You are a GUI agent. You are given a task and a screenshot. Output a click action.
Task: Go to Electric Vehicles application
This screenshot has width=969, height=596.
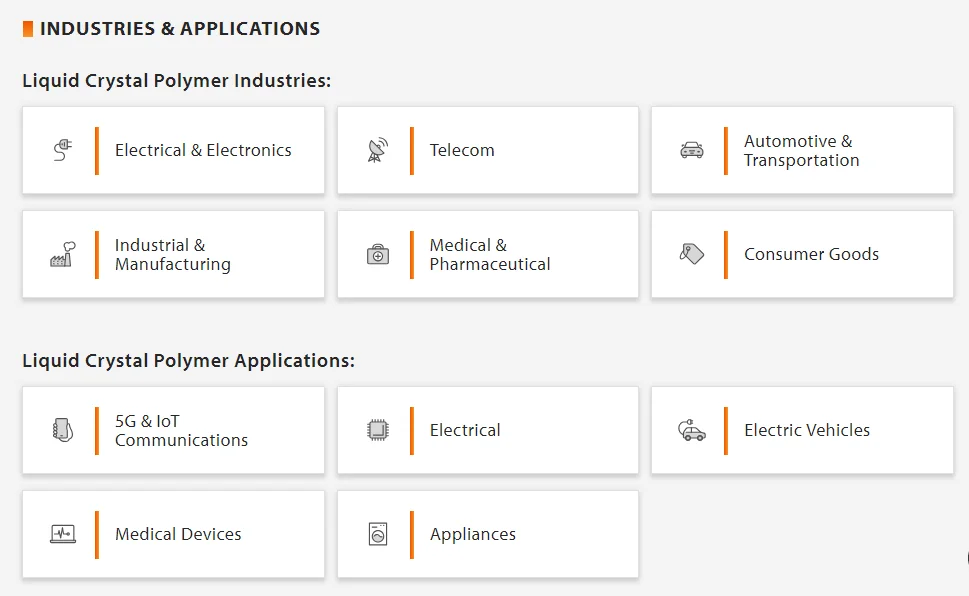coord(806,430)
